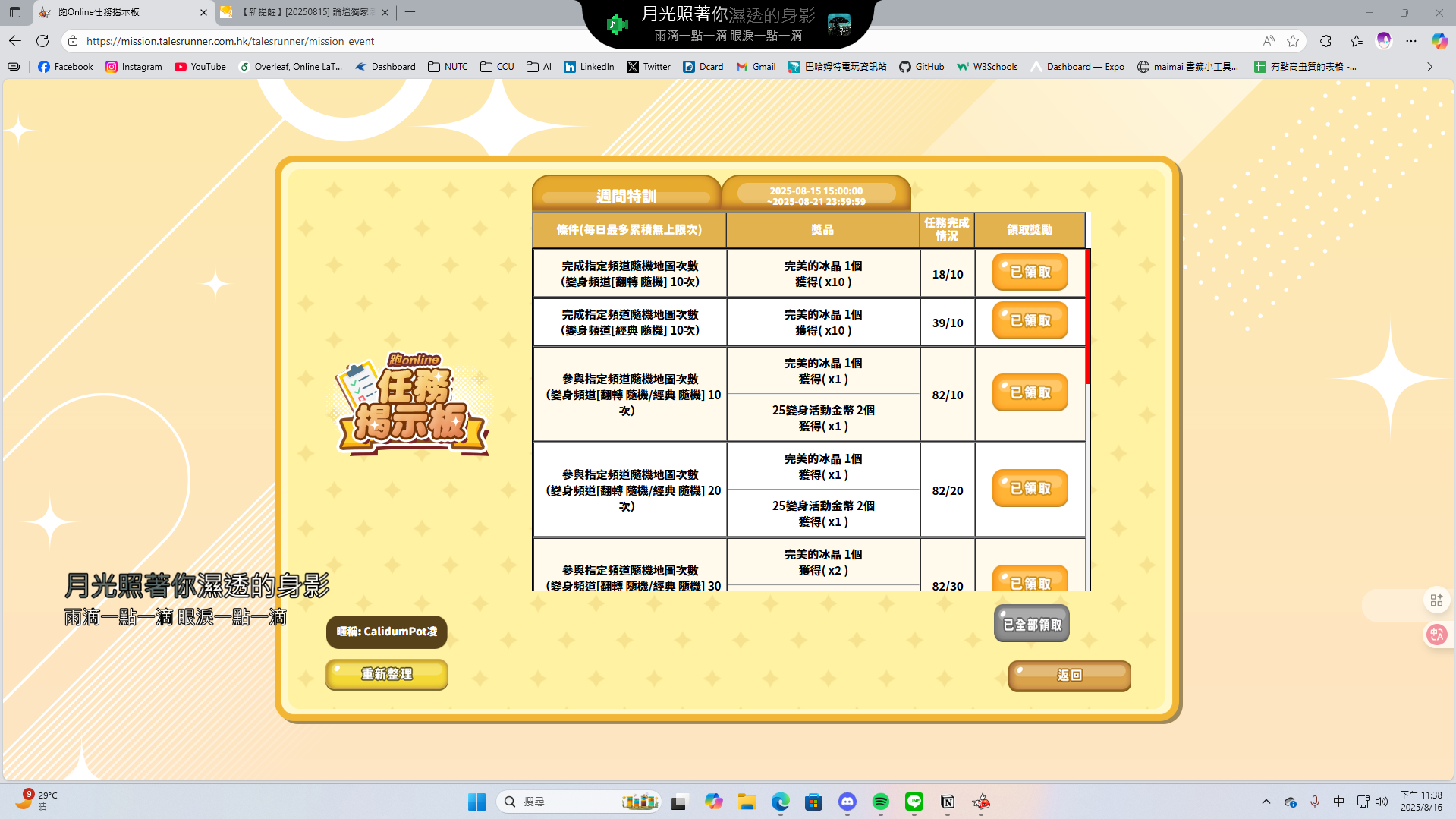Click the red scrollbar thumb in mission table
Screen dimensions: 1456x819
1088,316
